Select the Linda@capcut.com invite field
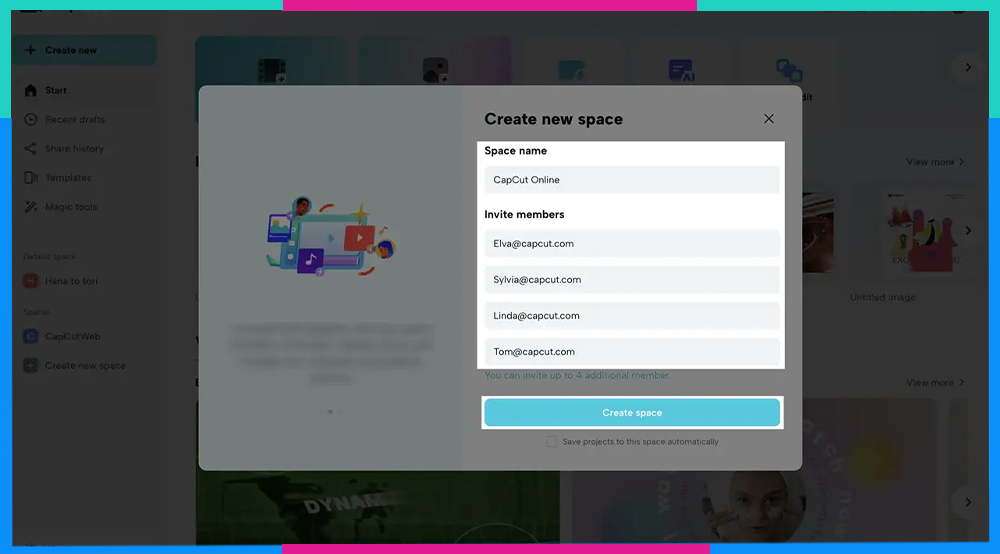1000x554 pixels. [x=631, y=316]
